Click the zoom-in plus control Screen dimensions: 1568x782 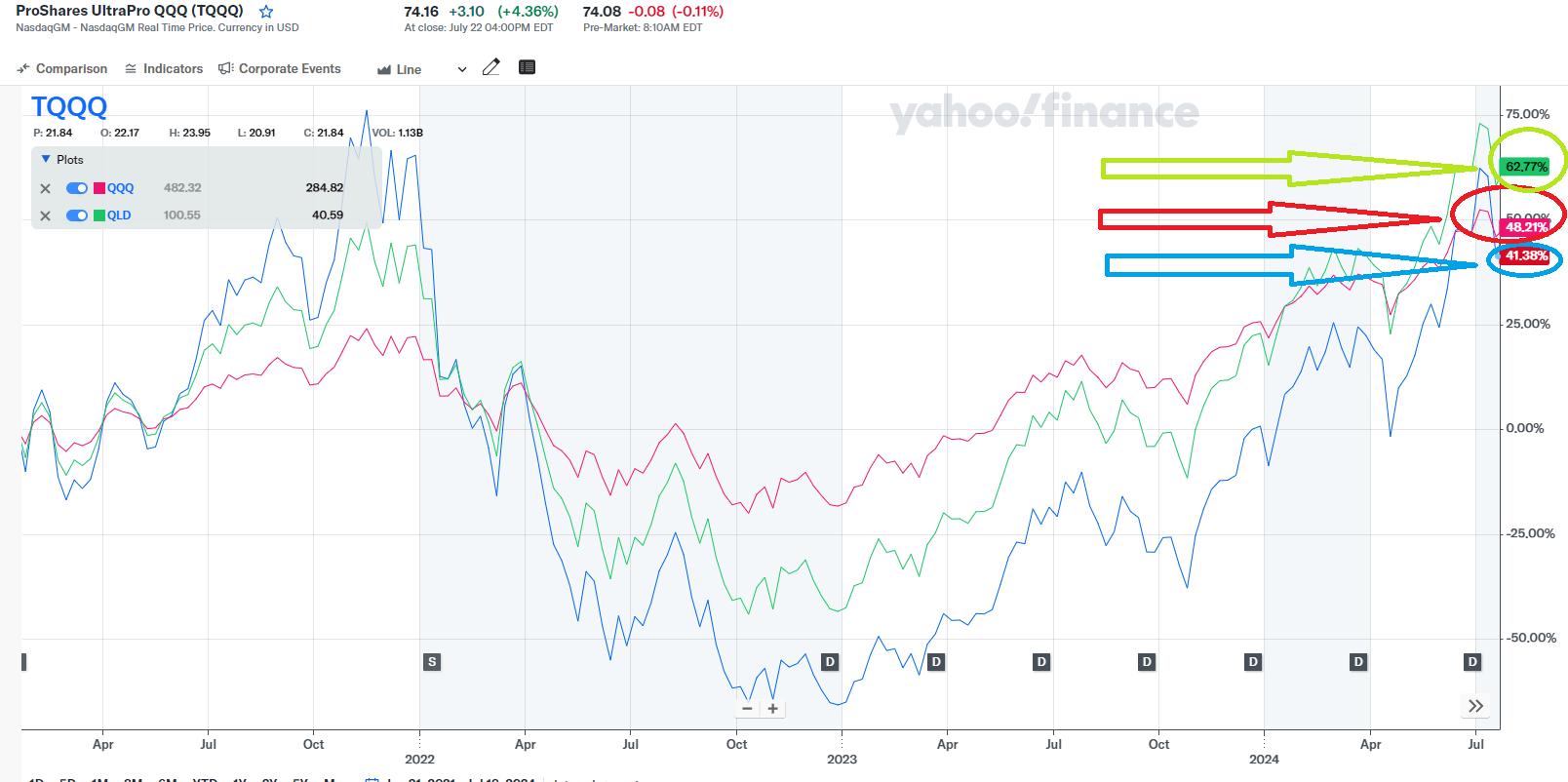coord(772,708)
